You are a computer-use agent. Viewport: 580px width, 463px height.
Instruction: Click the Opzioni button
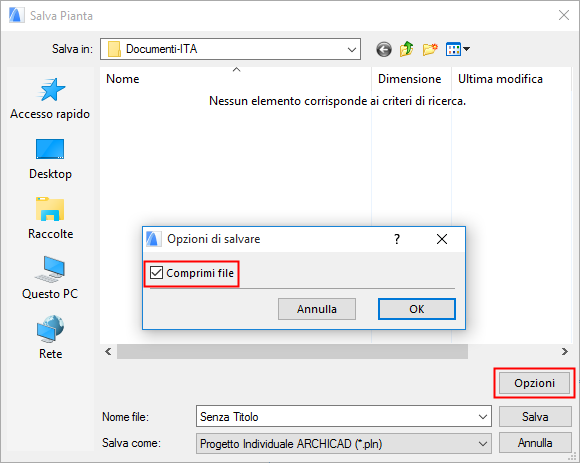[x=534, y=383]
